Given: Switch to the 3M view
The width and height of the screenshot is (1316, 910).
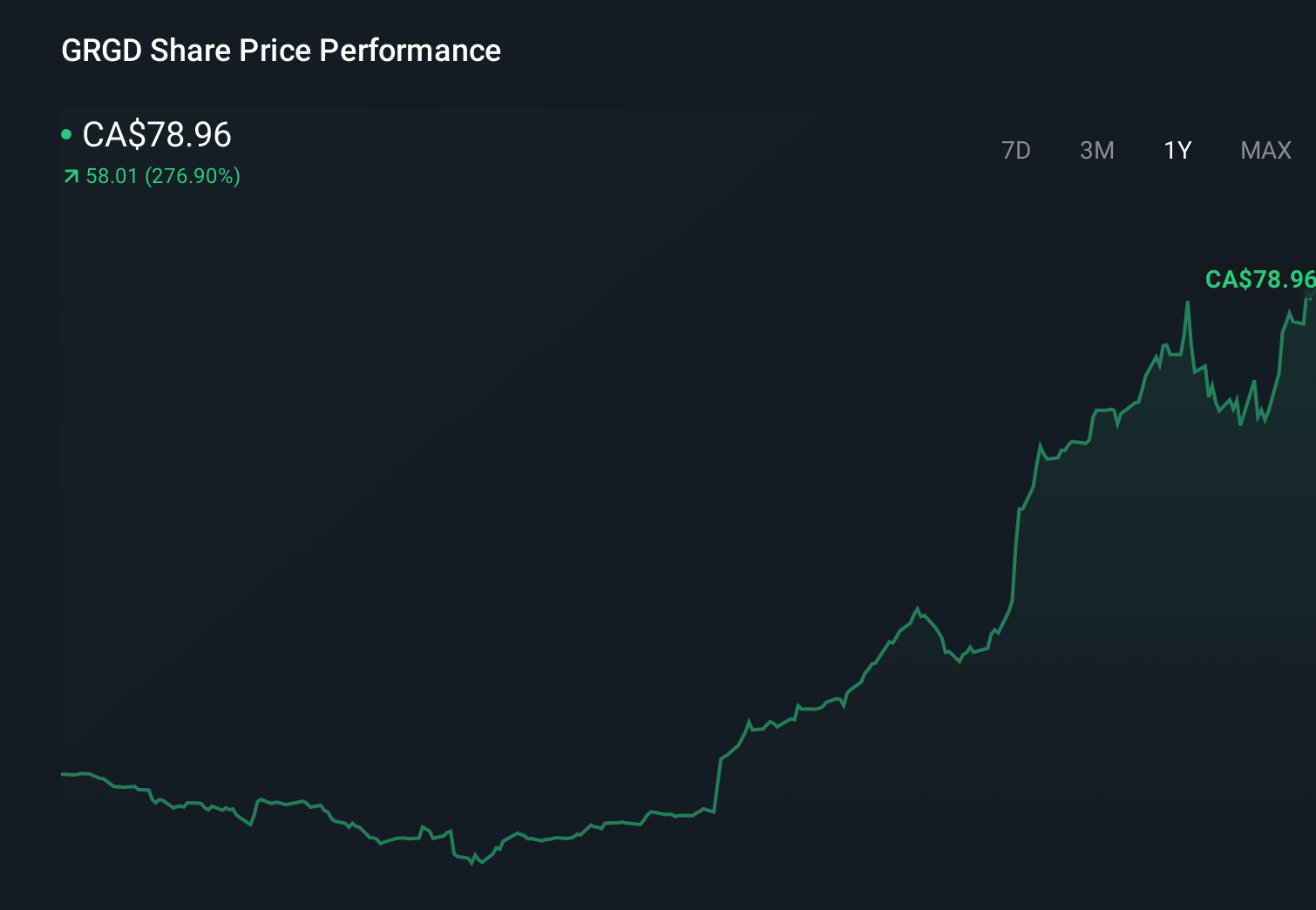Looking at the screenshot, I should (x=1096, y=150).
